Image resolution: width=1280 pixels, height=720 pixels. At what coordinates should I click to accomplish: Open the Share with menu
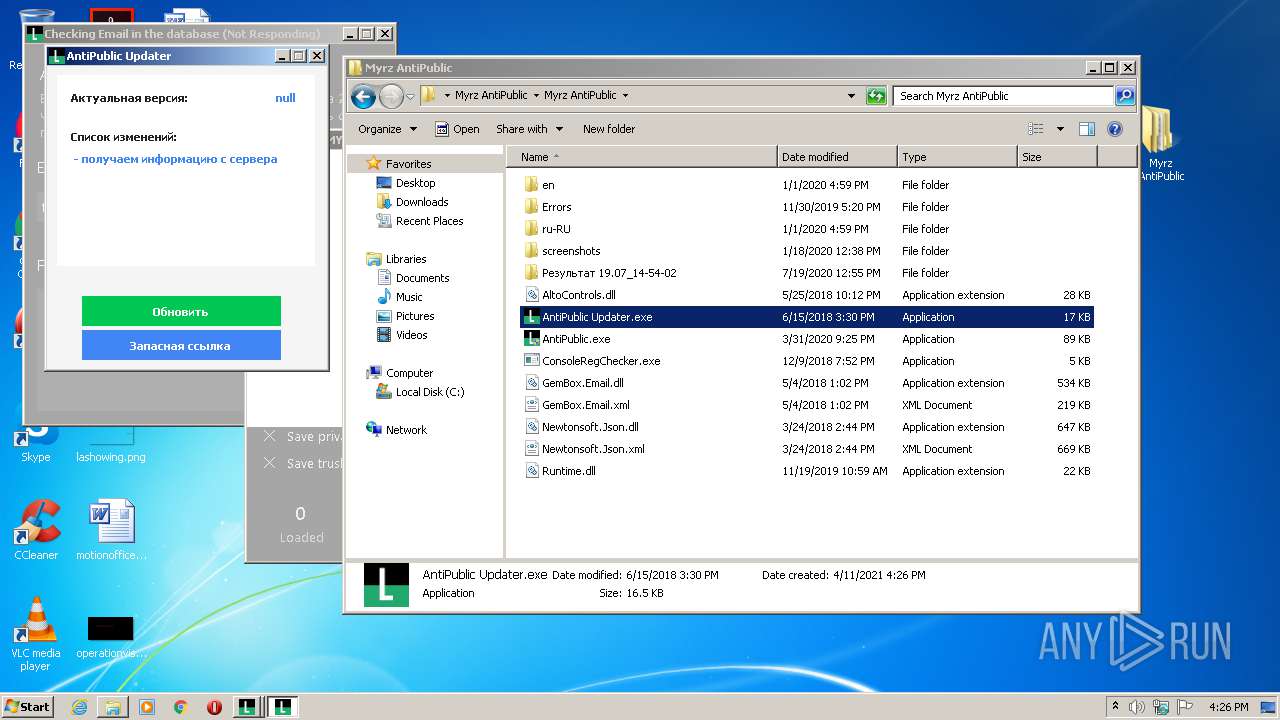click(x=529, y=129)
